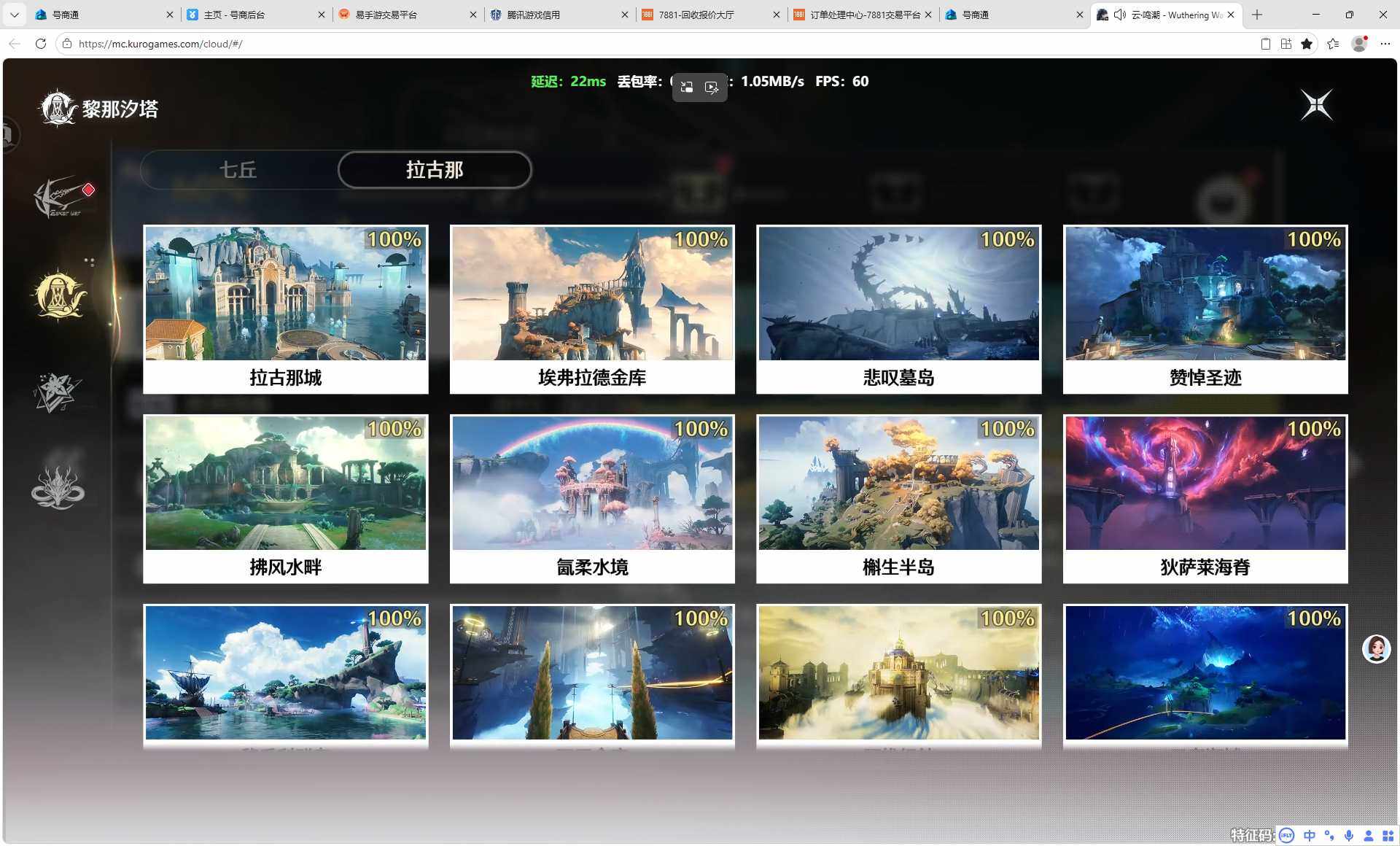Image resolution: width=1400 pixels, height=846 pixels.
Task: Mute the 云·鸣潮 tab audio icon
Action: coord(1120,15)
